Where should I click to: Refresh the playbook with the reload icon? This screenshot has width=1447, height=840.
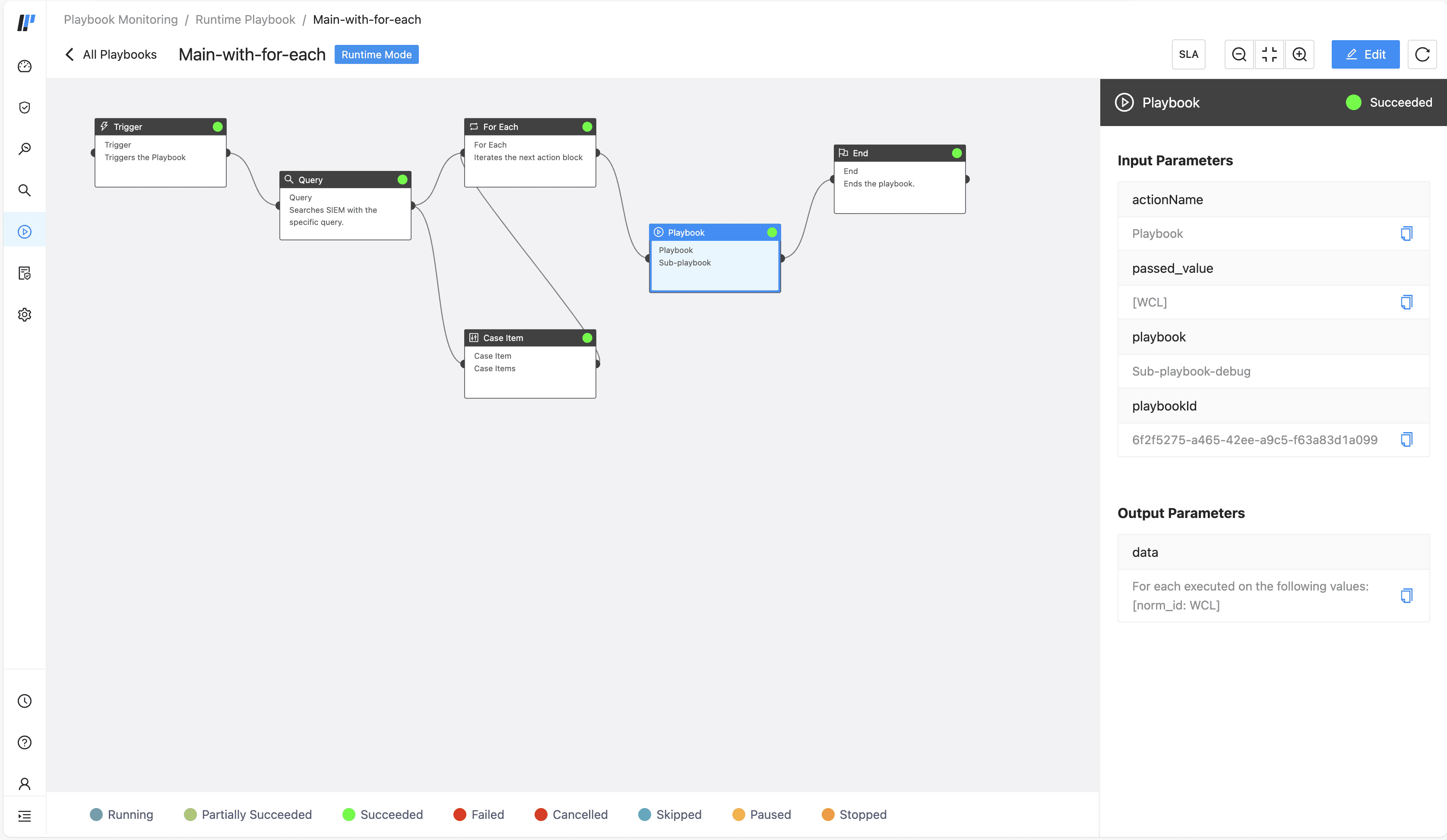(1422, 54)
